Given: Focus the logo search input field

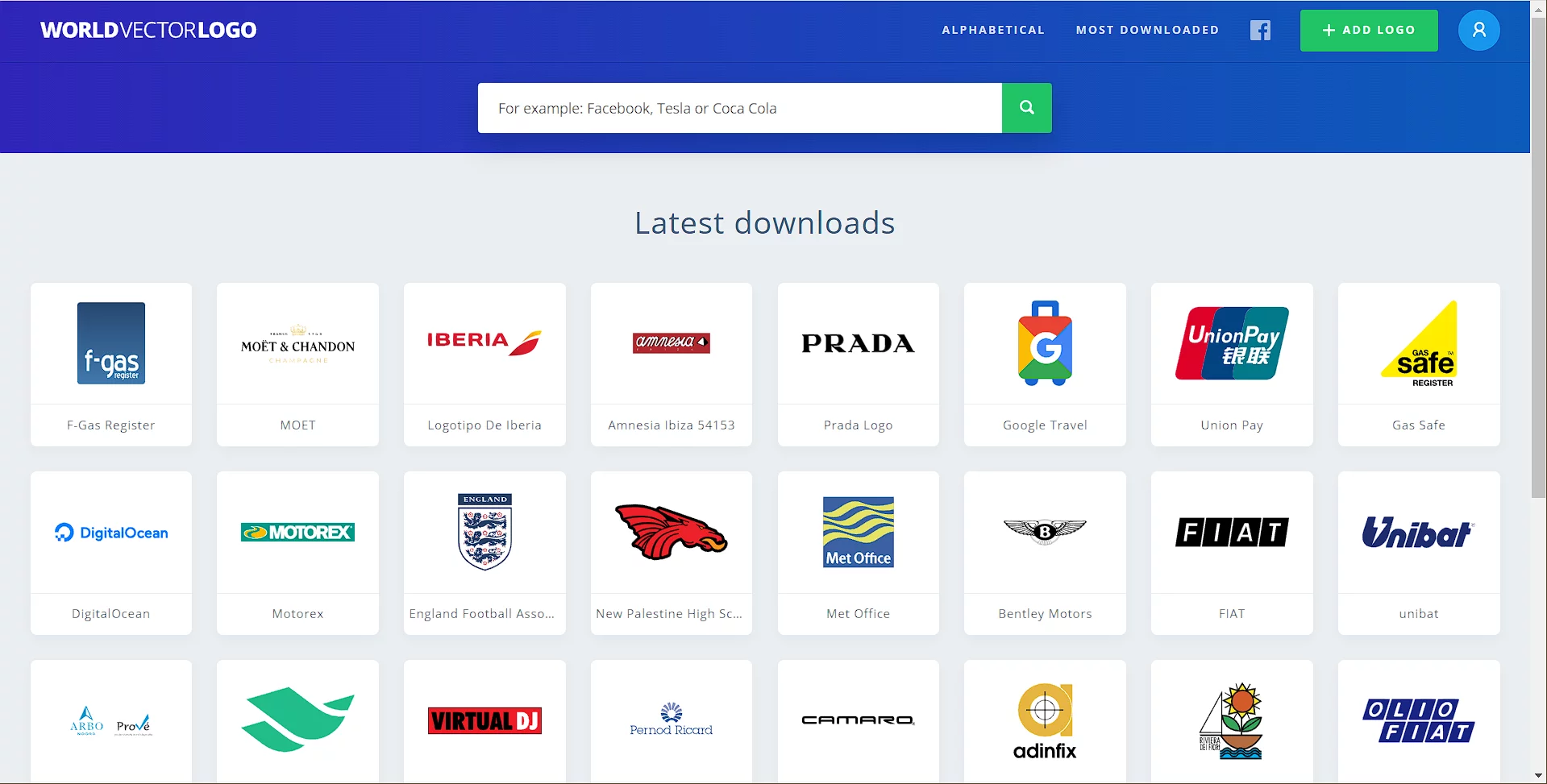Looking at the screenshot, I should 739,108.
